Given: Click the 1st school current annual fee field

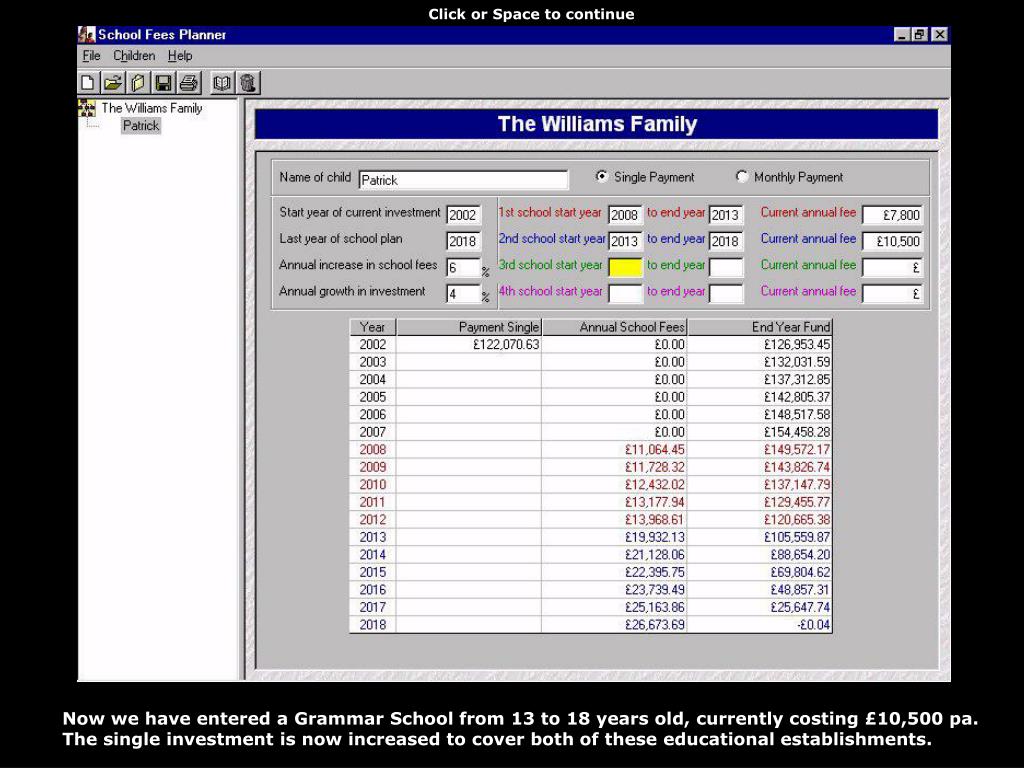Looking at the screenshot, I should click(892, 215).
